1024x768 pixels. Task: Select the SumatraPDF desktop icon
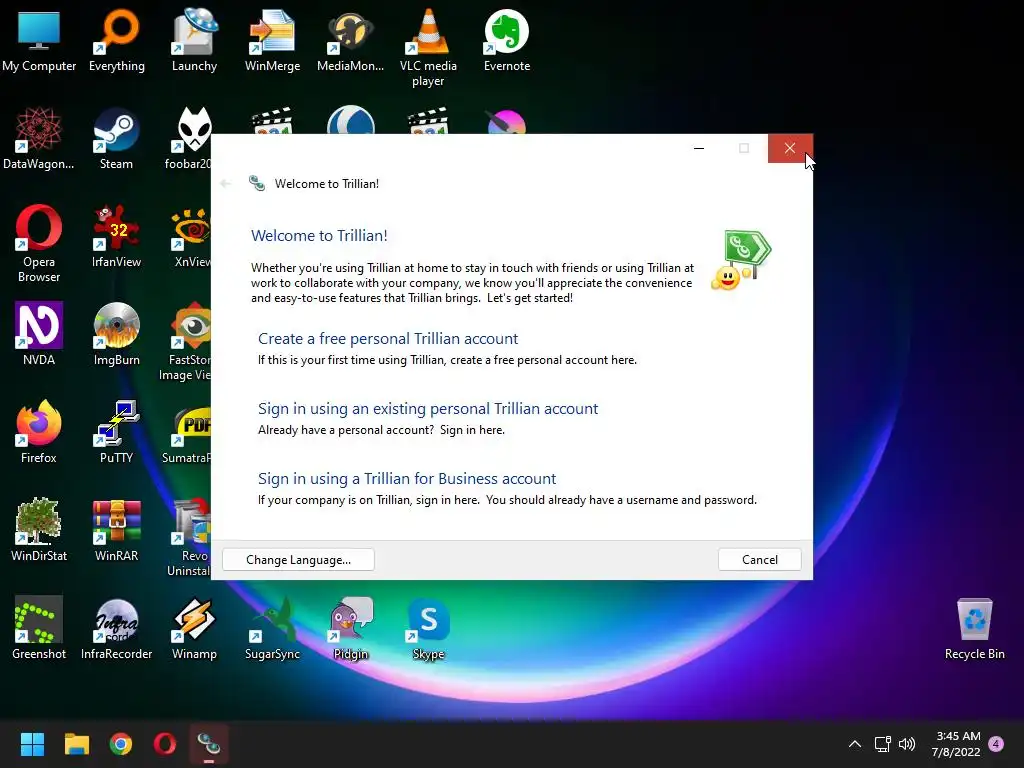188,432
